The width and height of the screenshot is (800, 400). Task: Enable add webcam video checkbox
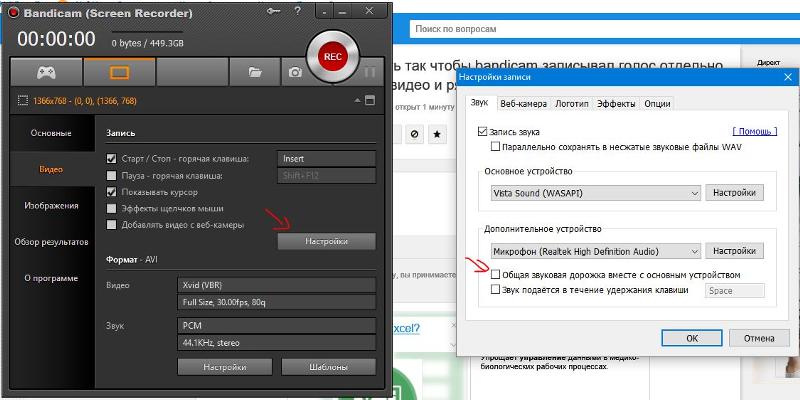point(111,224)
